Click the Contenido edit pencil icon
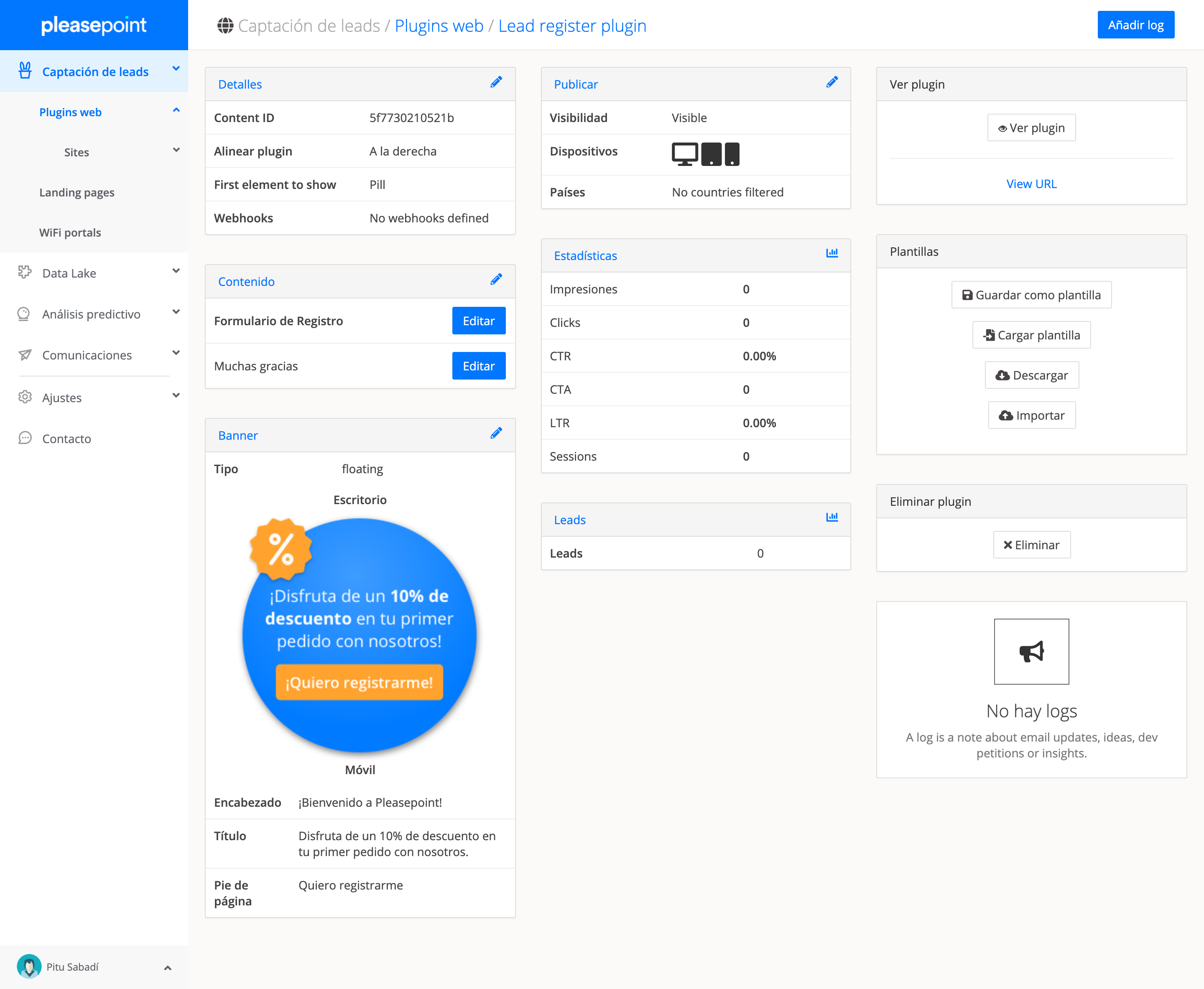 (496, 280)
